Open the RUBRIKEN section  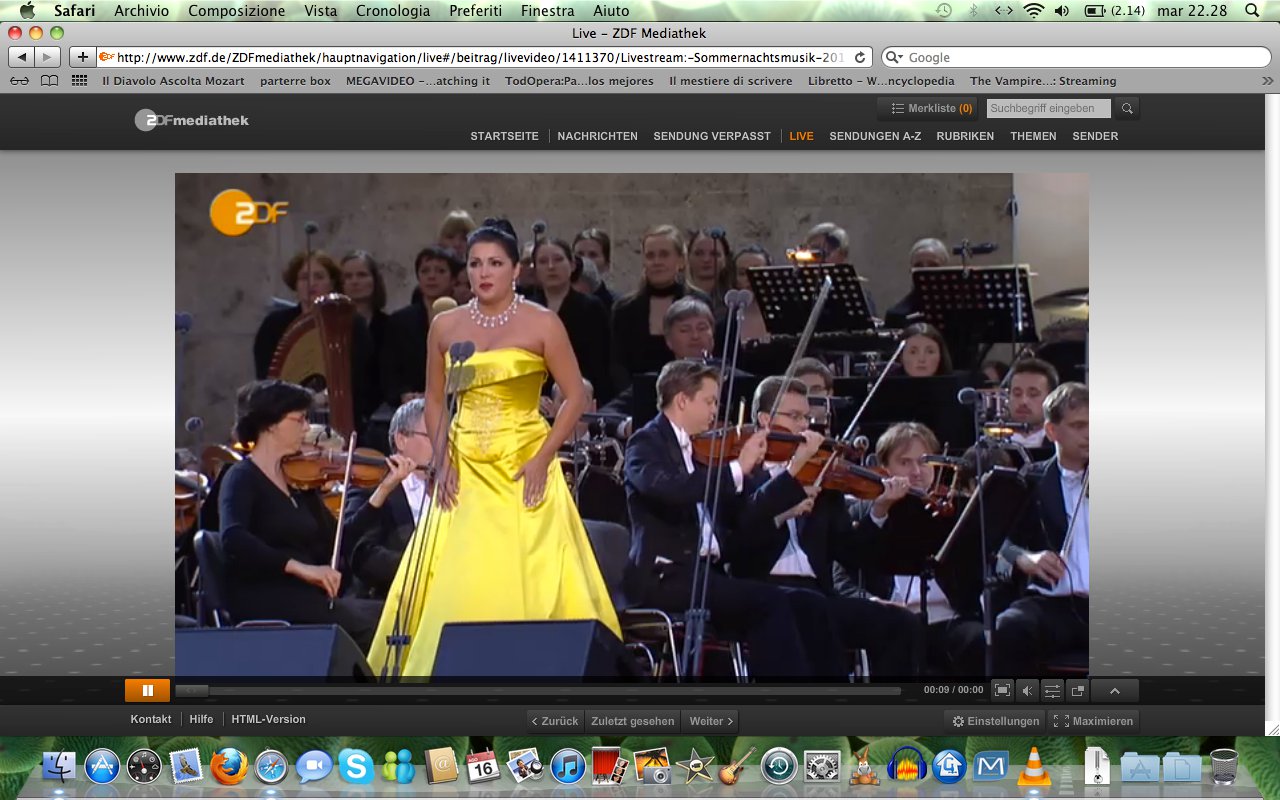(x=965, y=136)
